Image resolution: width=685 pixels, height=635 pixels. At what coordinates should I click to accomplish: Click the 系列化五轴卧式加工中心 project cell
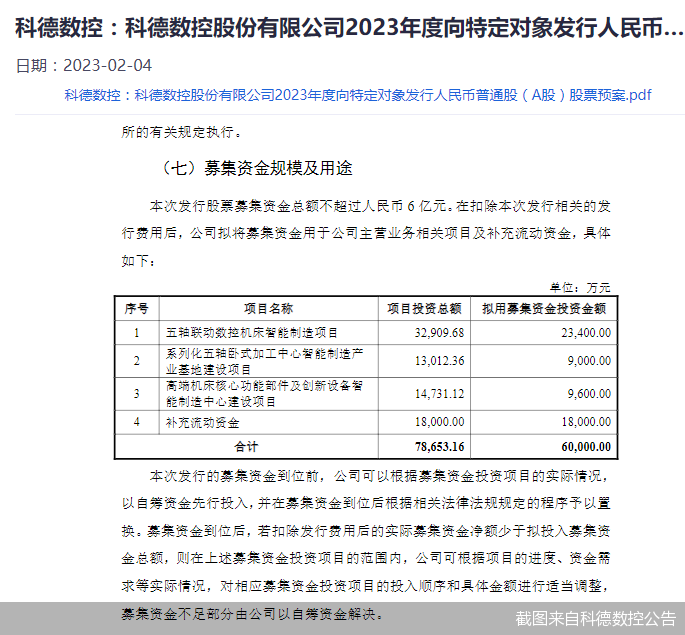point(268,361)
